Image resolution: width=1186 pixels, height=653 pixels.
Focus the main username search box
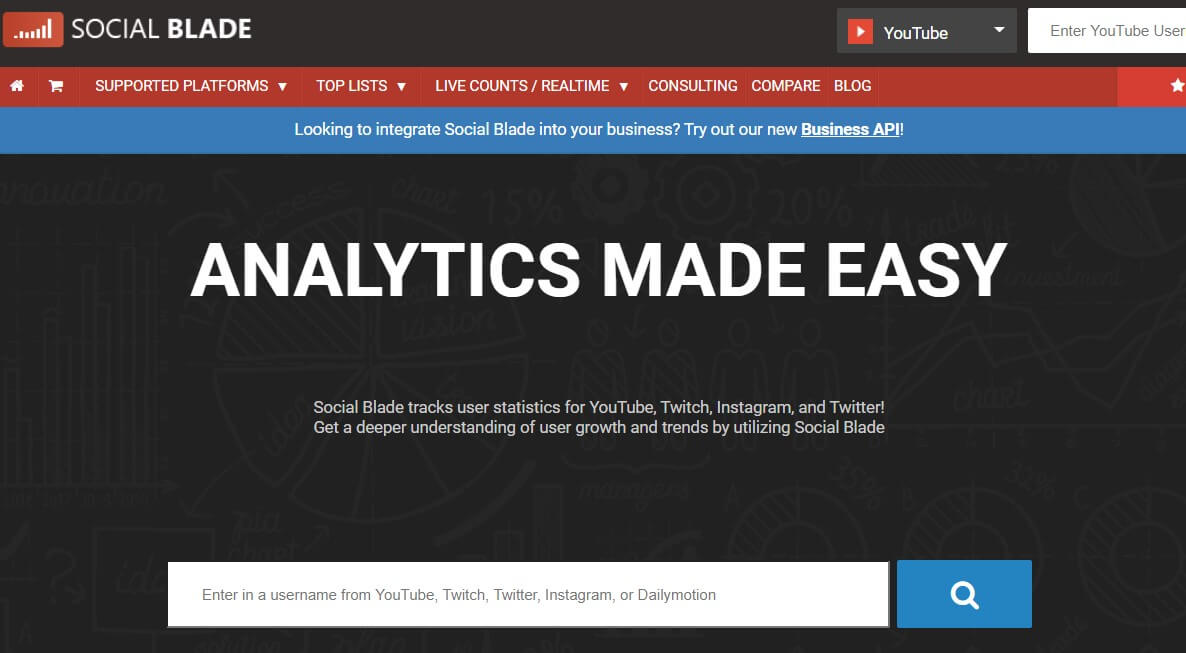tap(528, 595)
